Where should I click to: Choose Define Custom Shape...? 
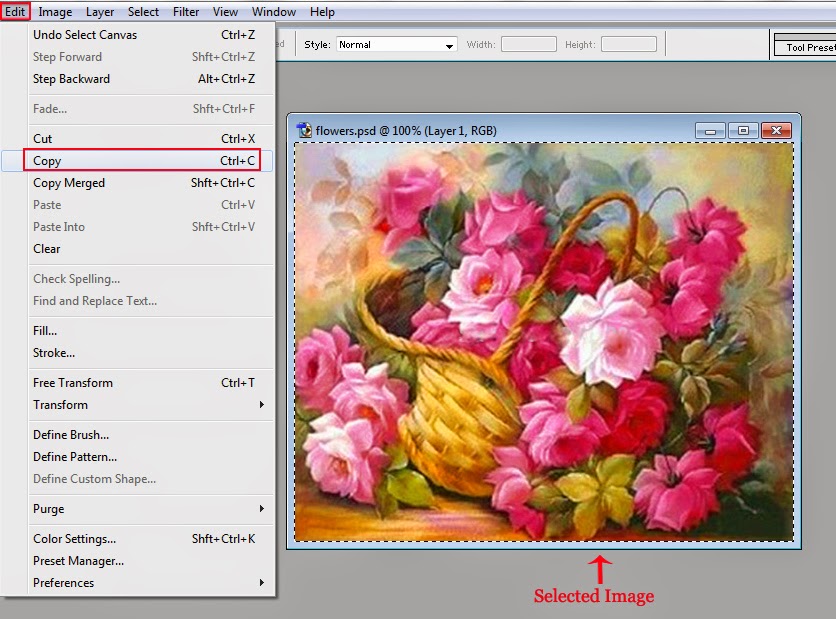[143, 479]
